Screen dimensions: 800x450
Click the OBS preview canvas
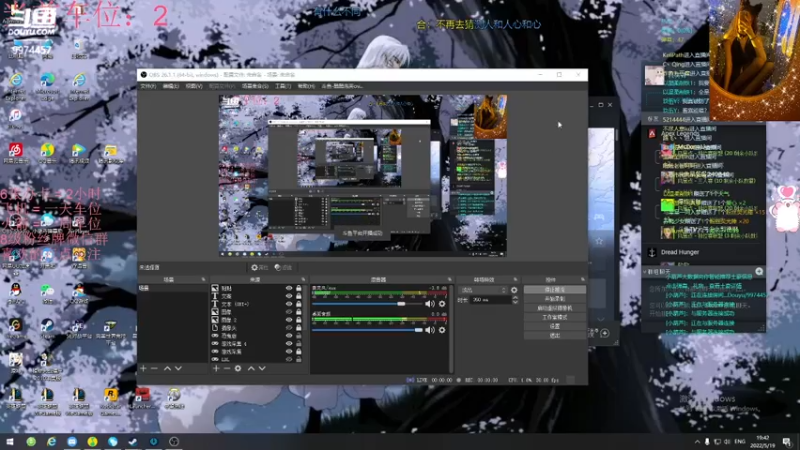click(363, 176)
